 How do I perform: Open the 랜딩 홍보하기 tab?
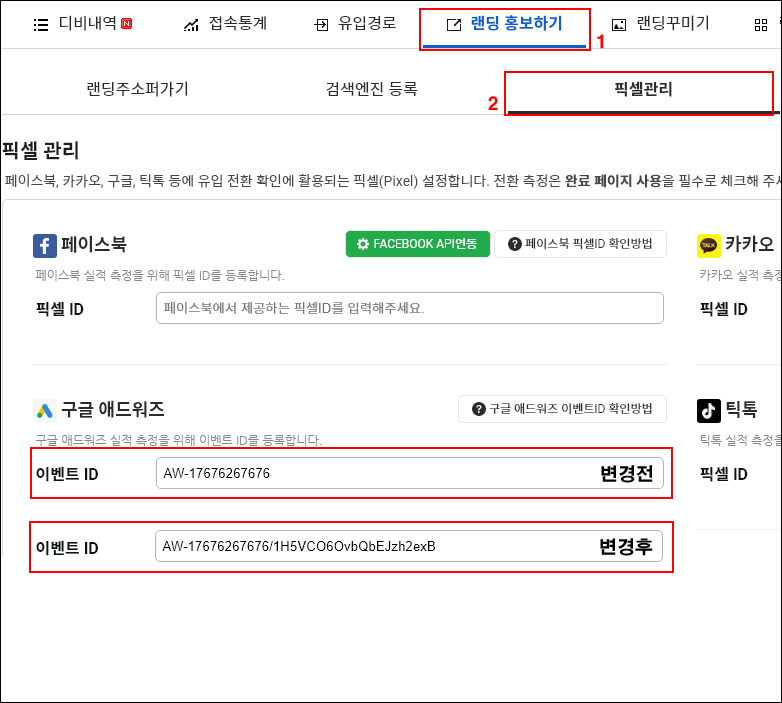pos(504,25)
